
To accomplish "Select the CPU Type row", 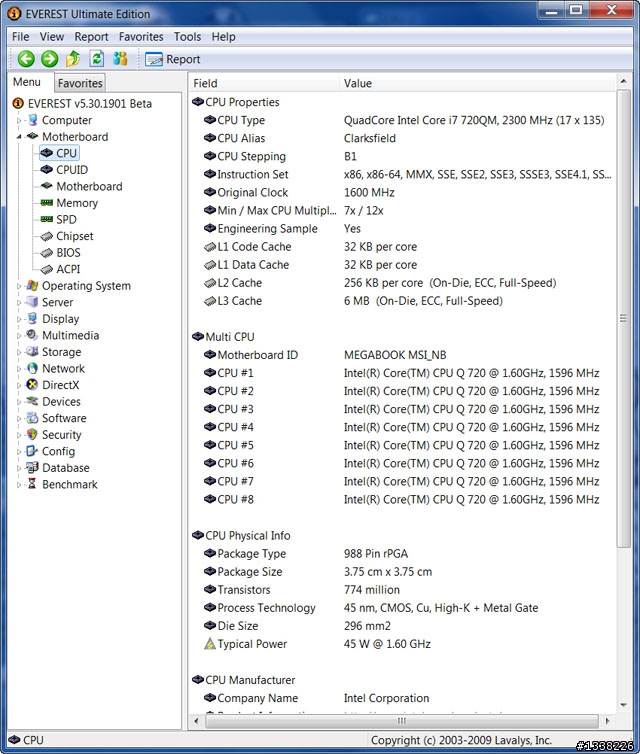I will (404, 120).
